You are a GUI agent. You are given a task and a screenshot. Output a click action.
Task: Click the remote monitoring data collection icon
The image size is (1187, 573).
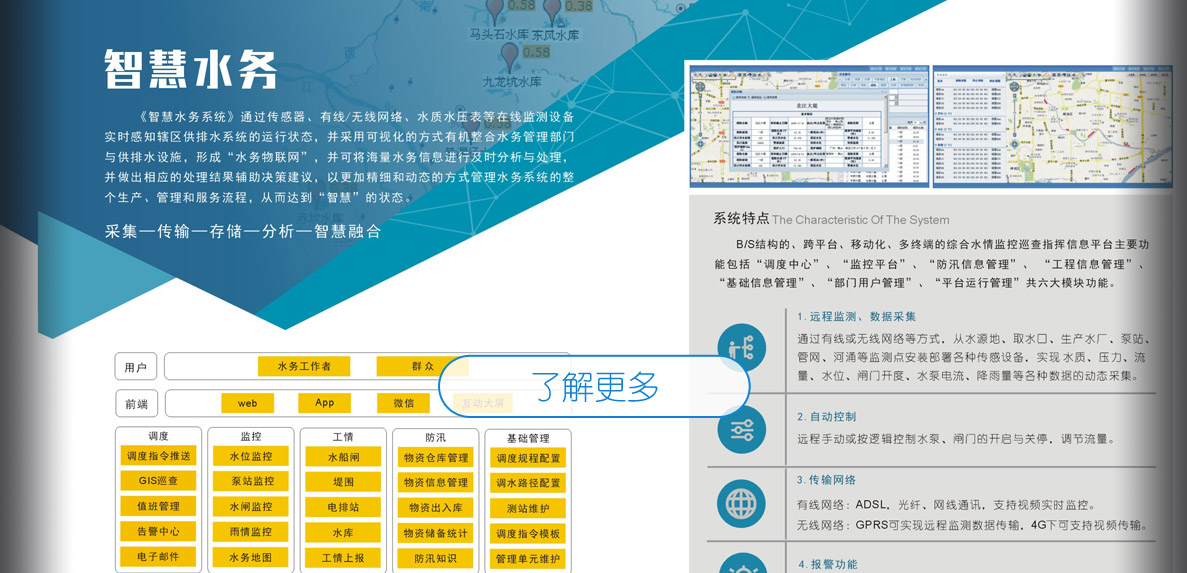click(x=741, y=347)
